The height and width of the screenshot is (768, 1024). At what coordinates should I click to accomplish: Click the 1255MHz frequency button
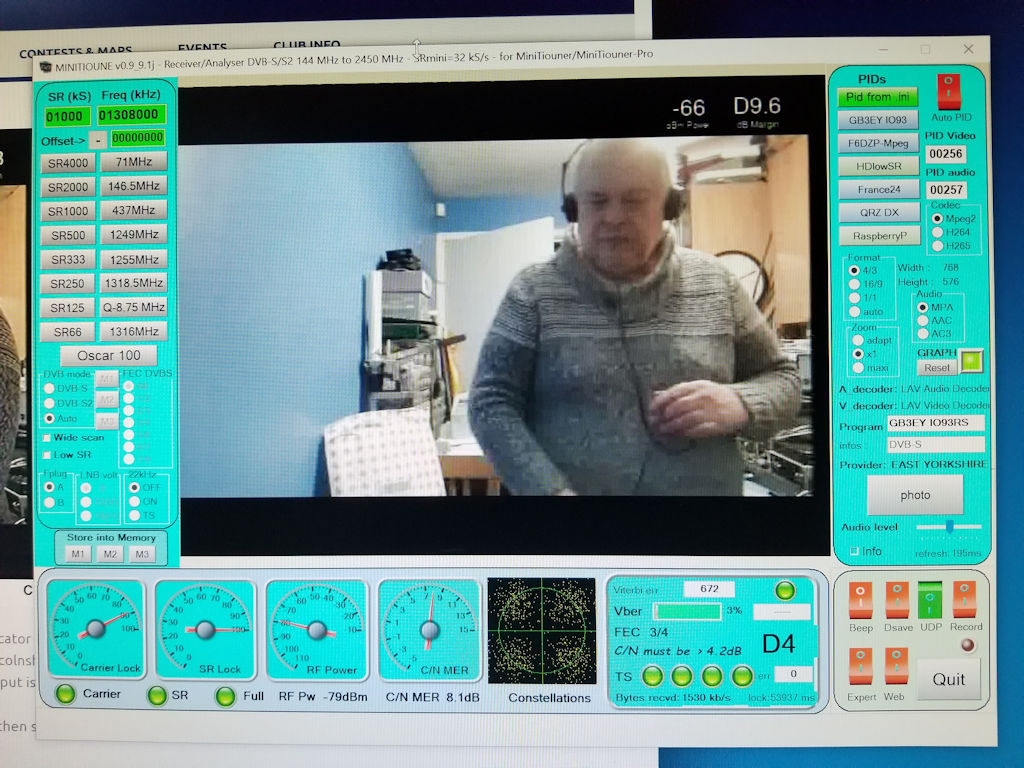pos(134,259)
